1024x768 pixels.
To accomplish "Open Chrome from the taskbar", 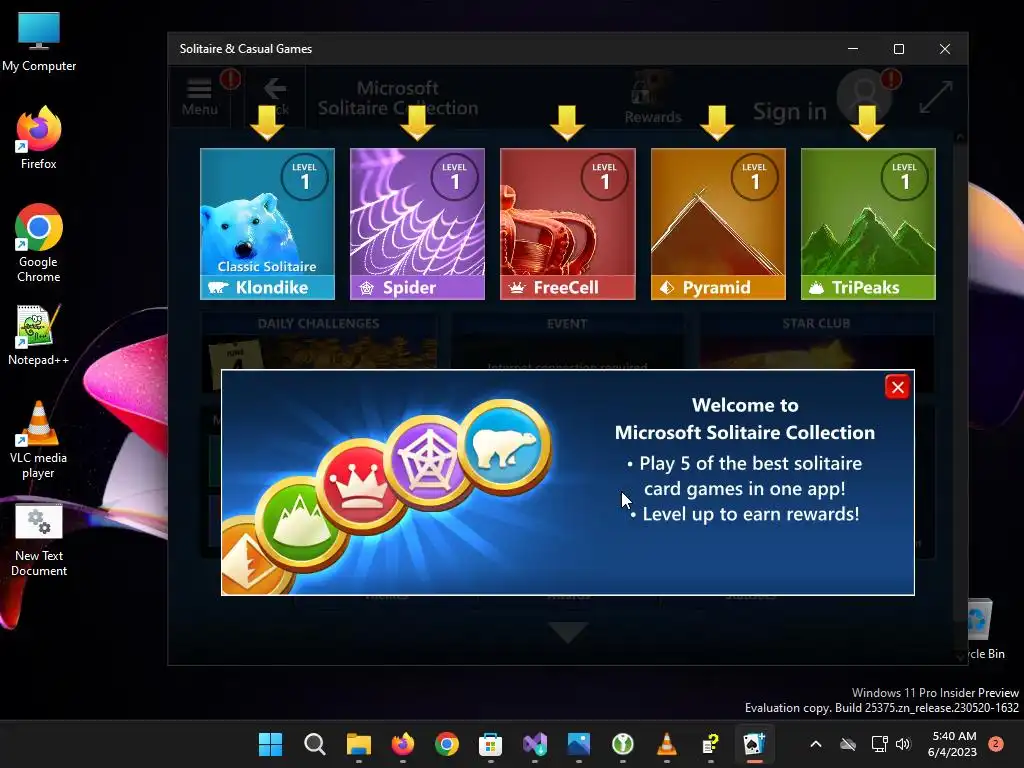I will tap(447, 744).
